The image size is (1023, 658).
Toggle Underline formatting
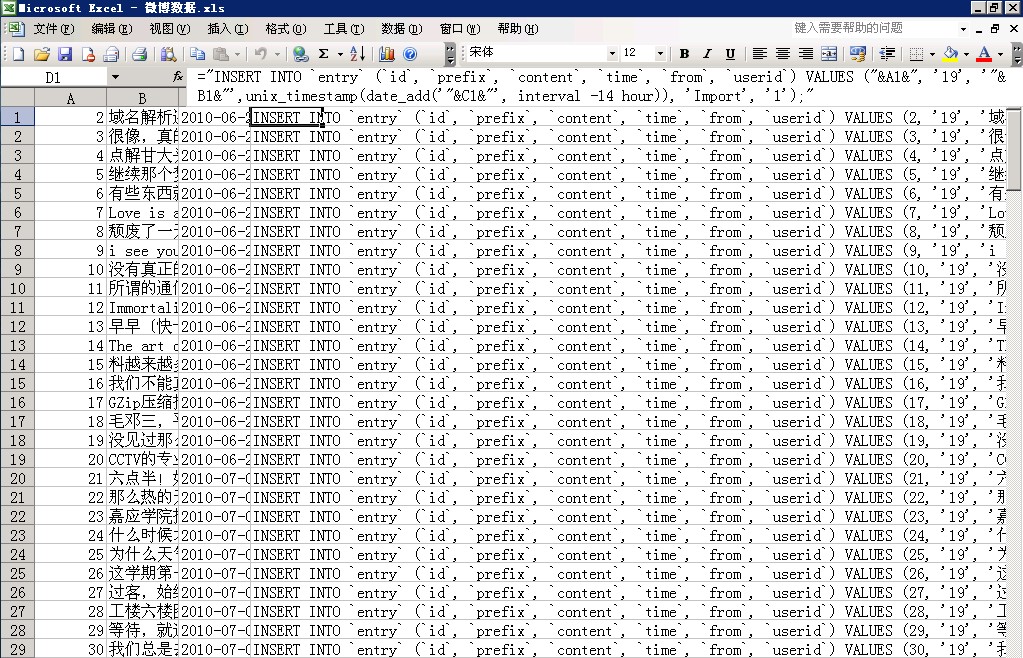pos(730,54)
